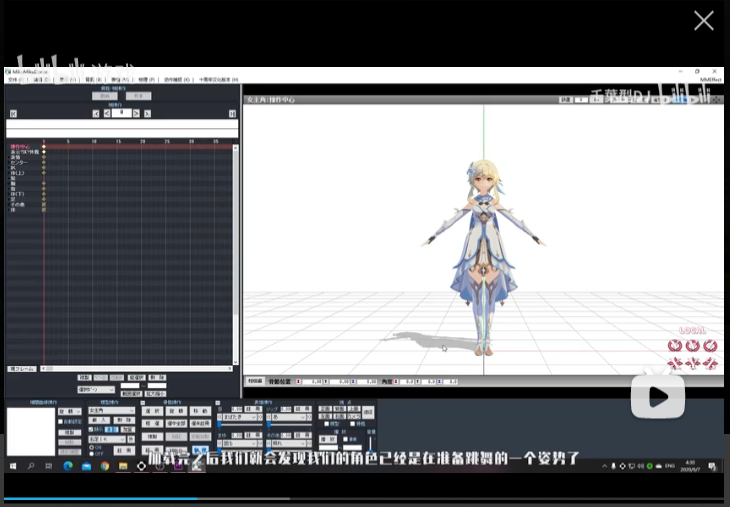
Task: Click the 正面 front view button
Action: coord(325,409)
